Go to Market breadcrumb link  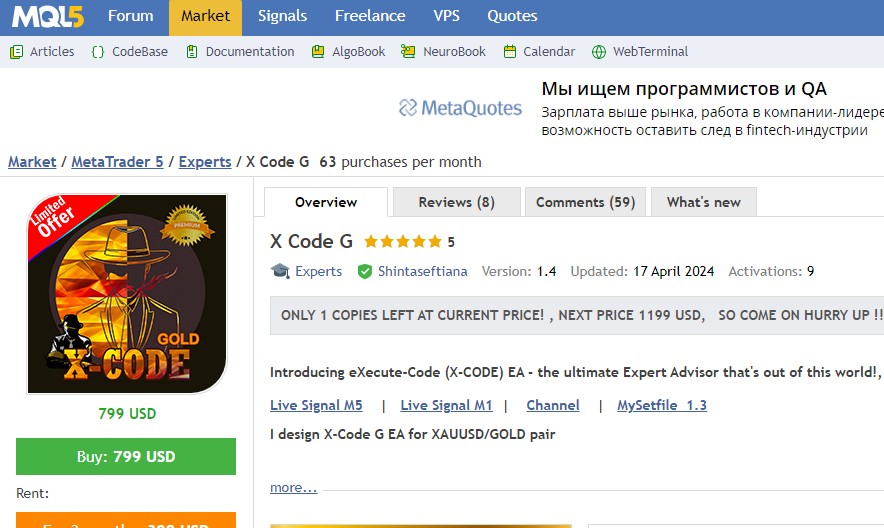(32, 162)
